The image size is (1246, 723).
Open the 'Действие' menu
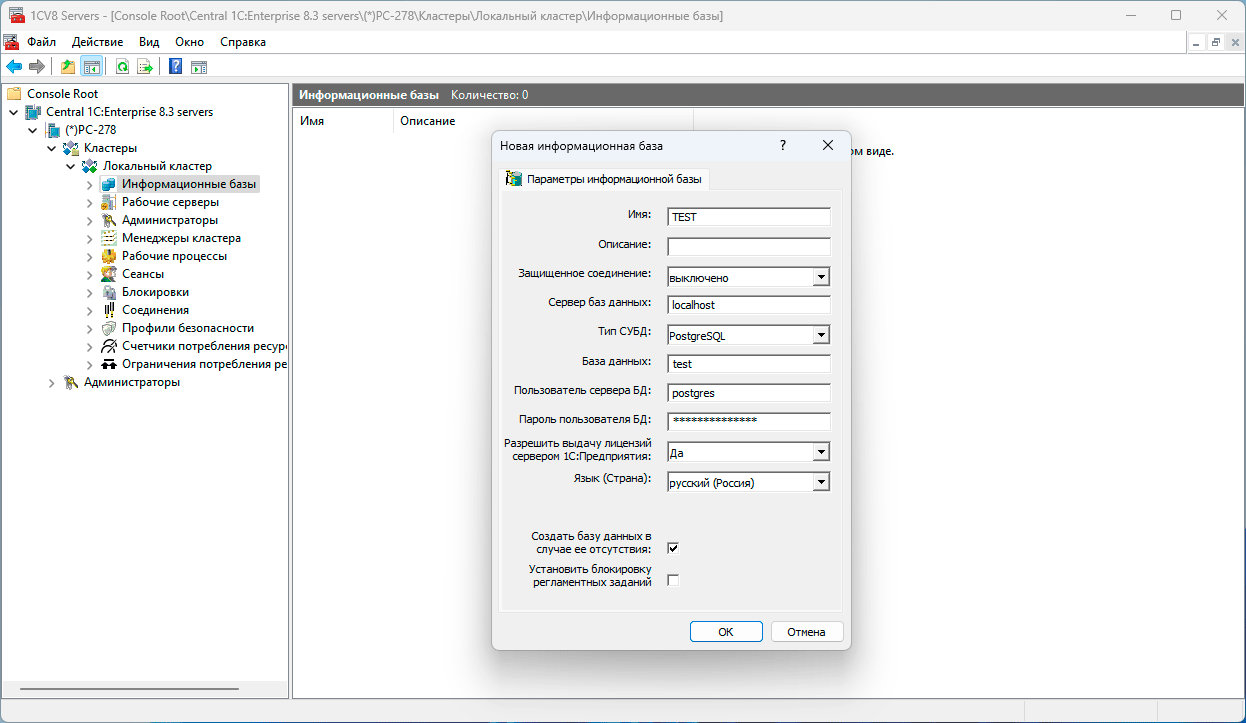pyautogui.click(x=97, y=42)
